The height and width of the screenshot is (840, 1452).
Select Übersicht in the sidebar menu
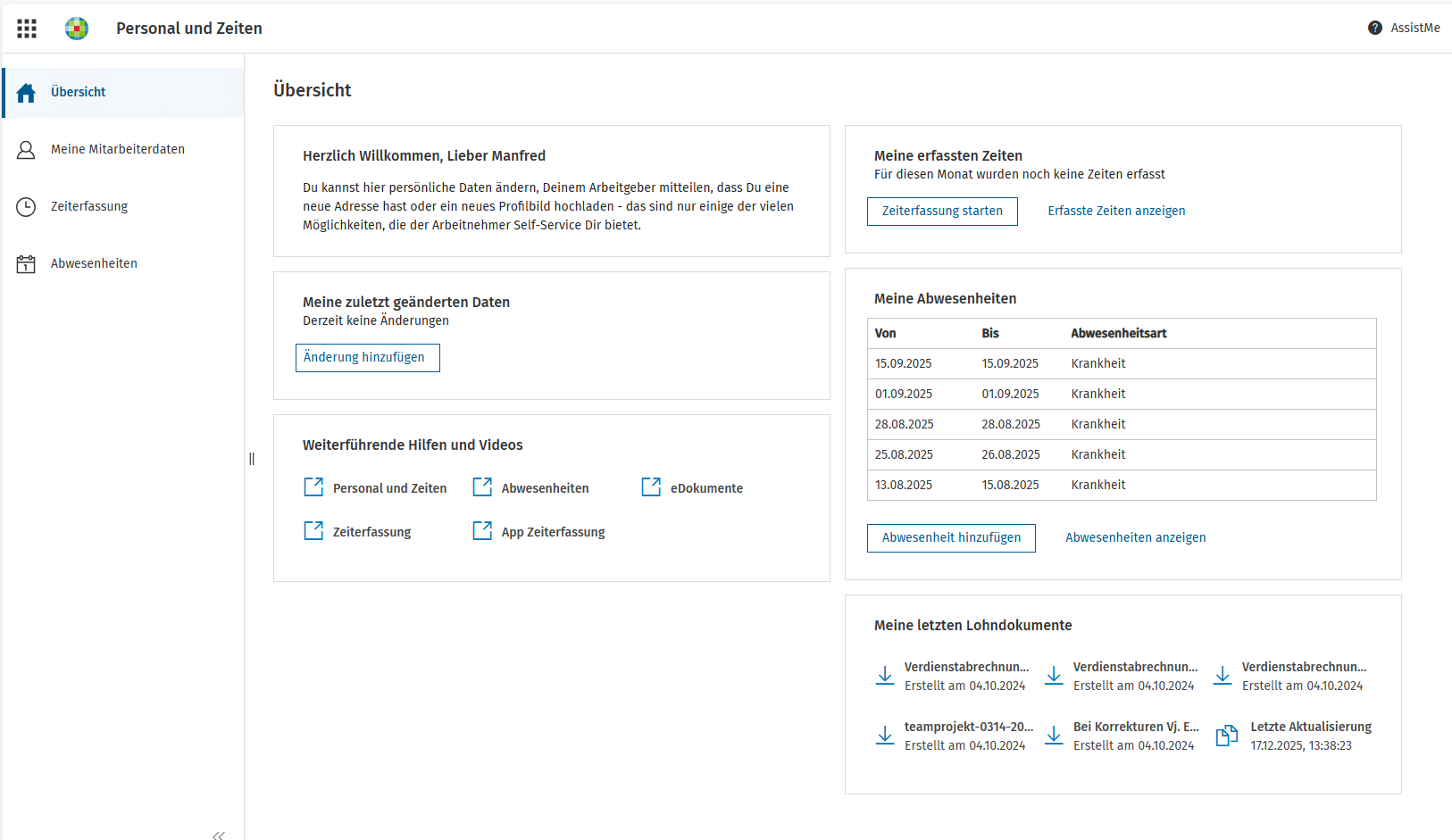click(x=122, y=93)
